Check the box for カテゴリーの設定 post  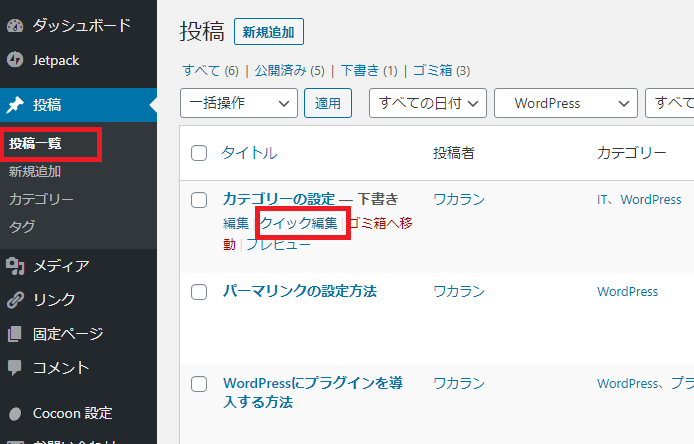click(199, 200)
